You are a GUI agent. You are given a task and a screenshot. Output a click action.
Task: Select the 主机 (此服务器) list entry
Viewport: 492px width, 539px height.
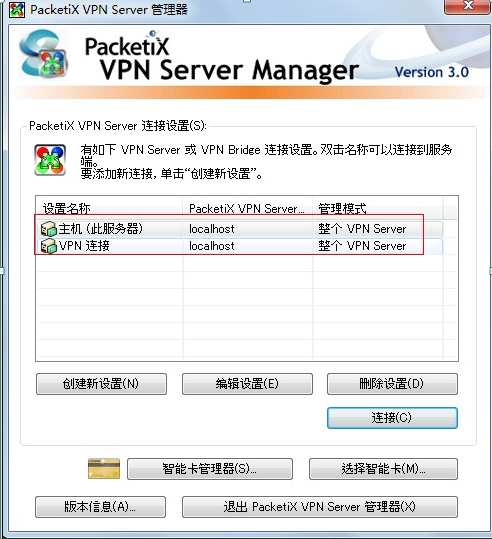coord(239,229)
